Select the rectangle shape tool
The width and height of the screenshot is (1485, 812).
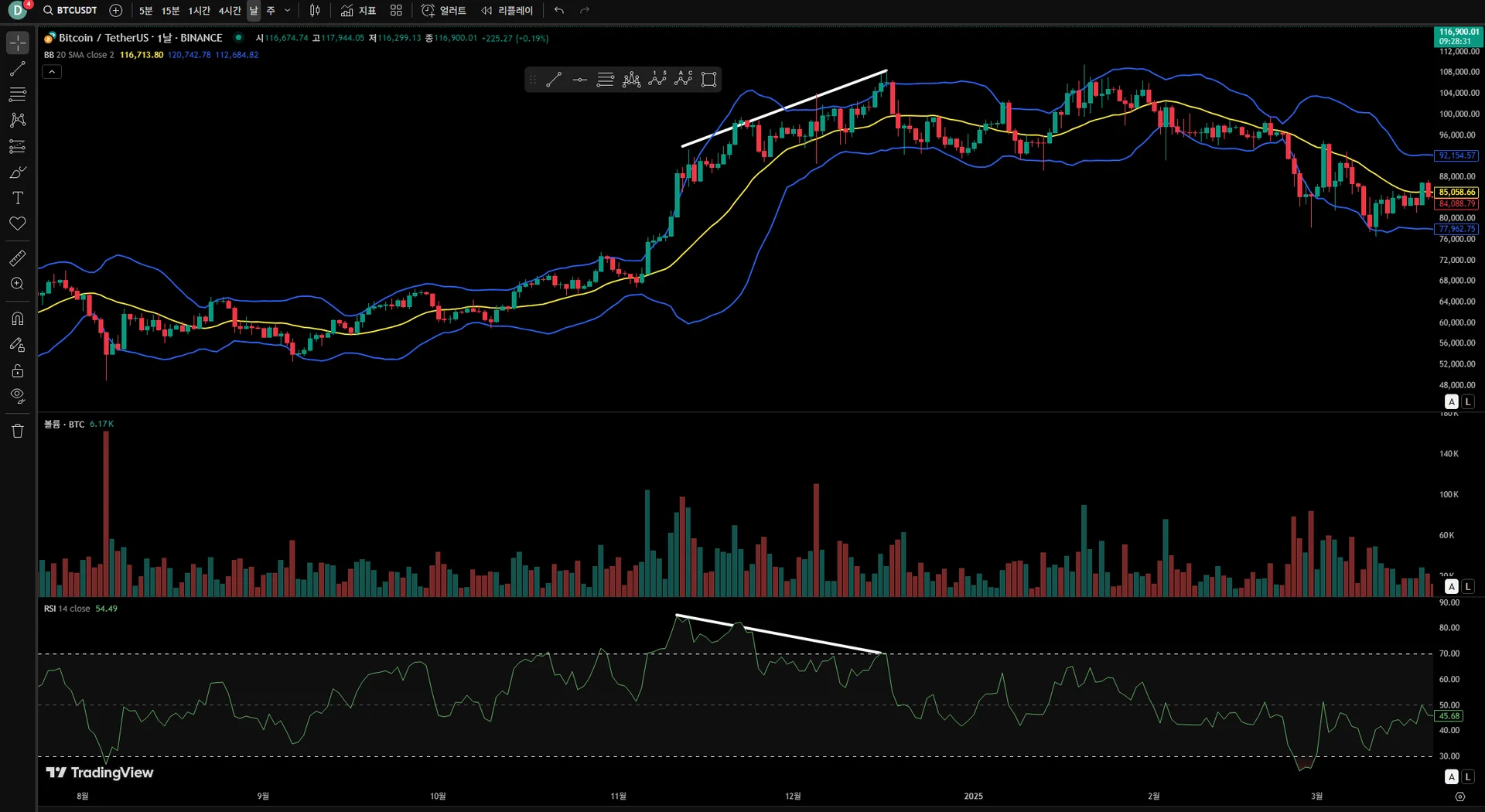pyautogui.click(x=708, y=80)
